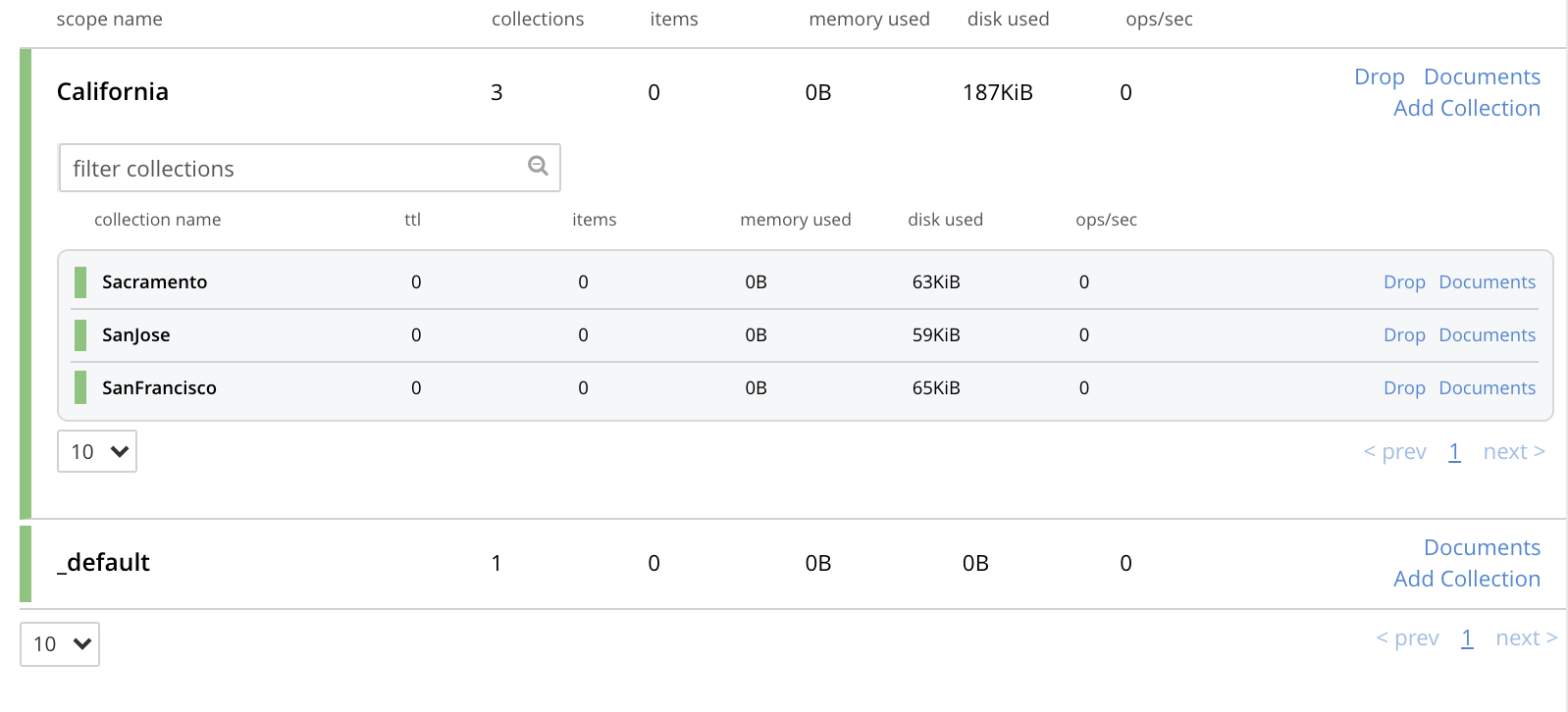Select page 1 in collections pagination
The image size is (1568, 712).
coord(1454,452)
